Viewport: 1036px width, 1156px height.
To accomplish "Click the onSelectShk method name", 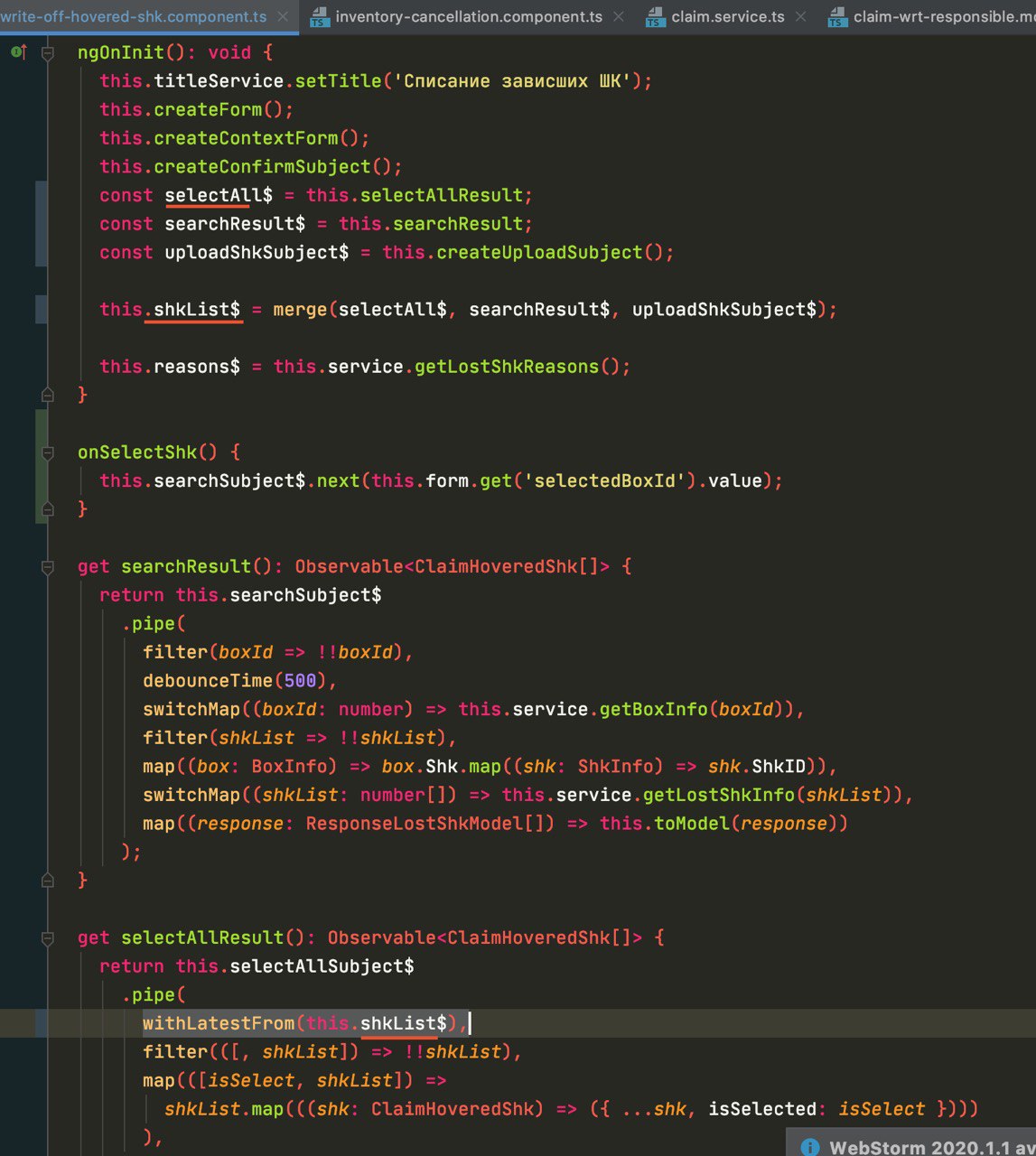I will [137, 452].
